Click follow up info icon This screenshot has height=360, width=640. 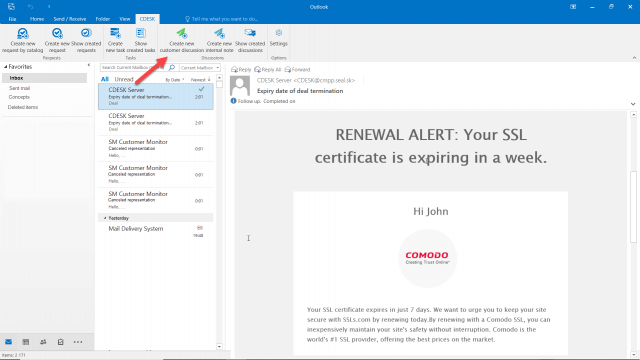click(233, 101)
